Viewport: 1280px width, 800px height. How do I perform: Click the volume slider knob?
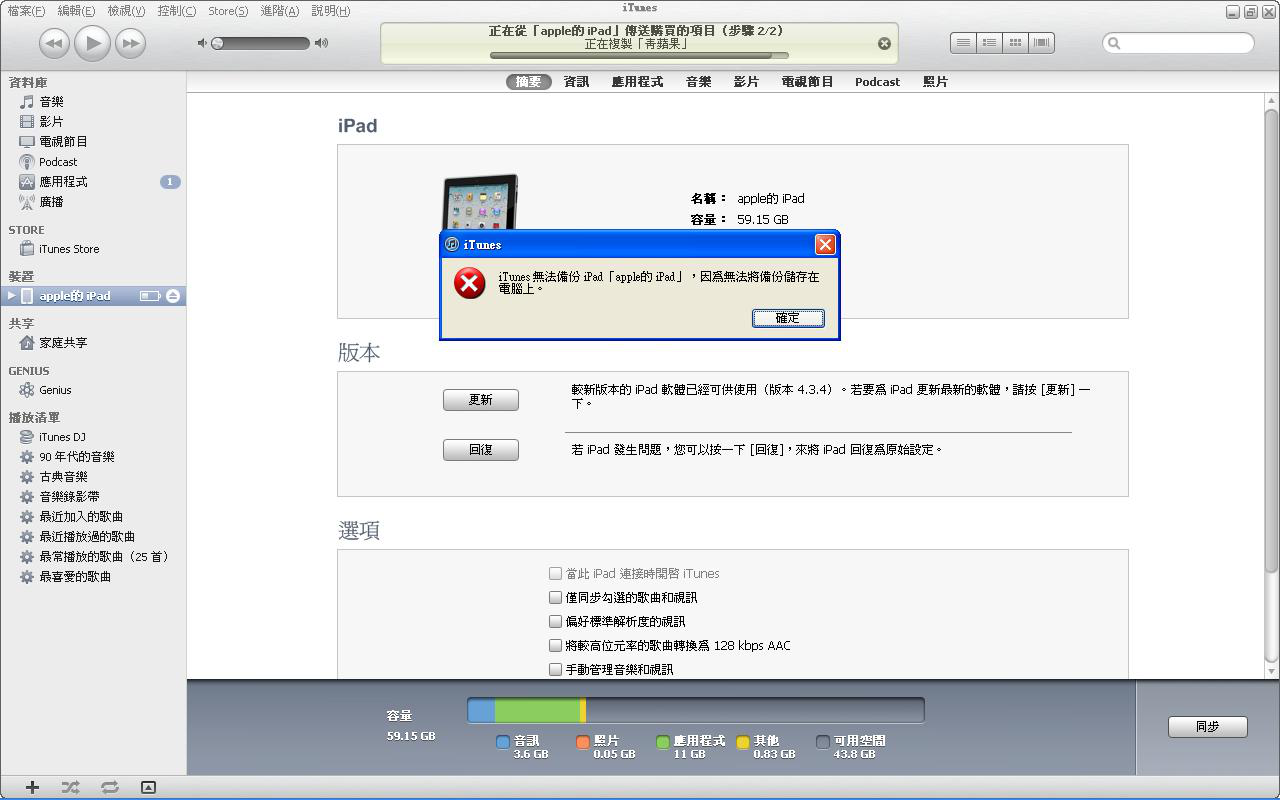click(218, 43)
